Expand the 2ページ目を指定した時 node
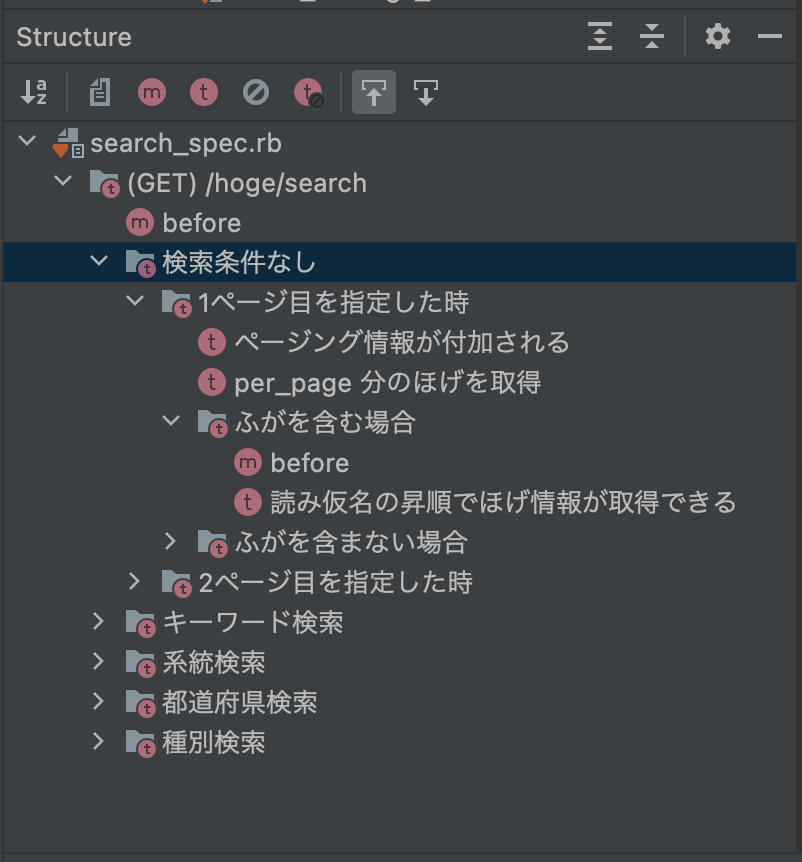802x862 pixels. pos(135,582)
